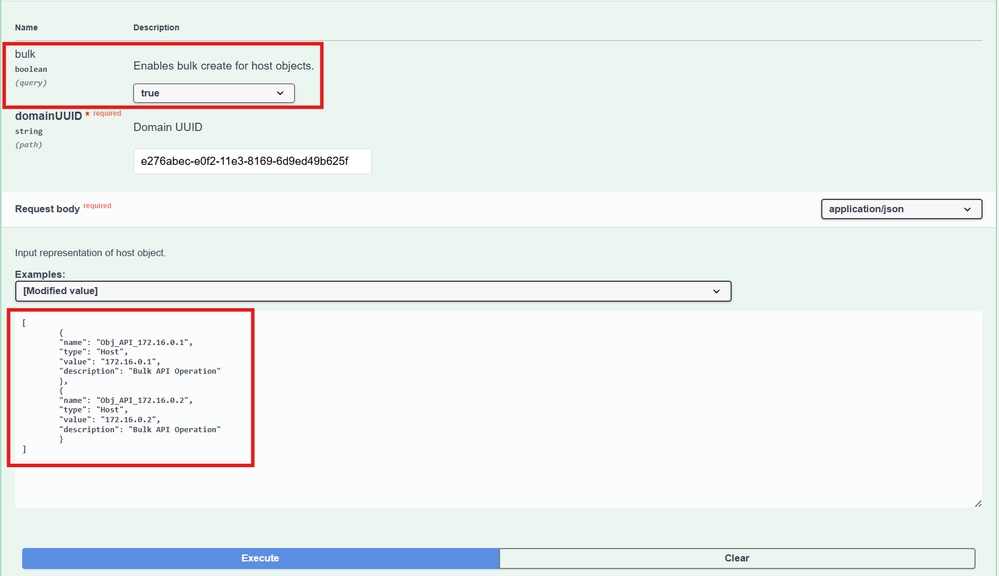This screenshot has height=576, width=999.
Task: Click inside the request body JSON textarea
Action: (x=498, y=409)
